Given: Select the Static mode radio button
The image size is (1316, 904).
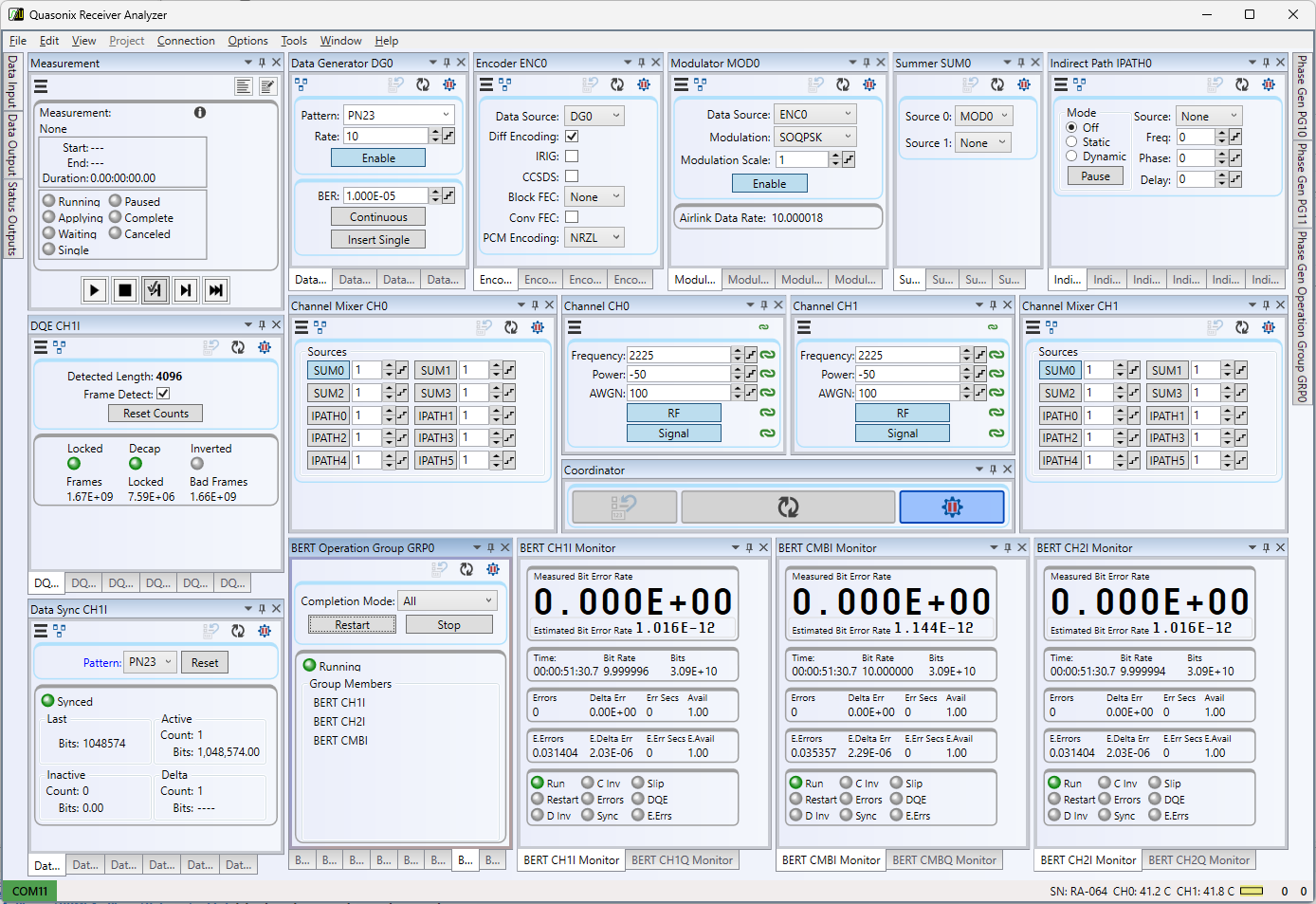Looking at the screenshot, I should [1071, 141].
